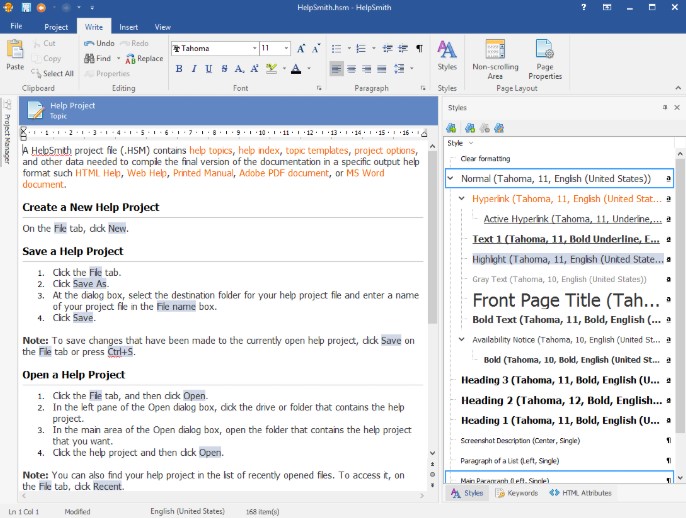This screenshot has height=518, width=686.
Task: Show paragraph marks with the pilcrow icon
Action: point(419,48)
